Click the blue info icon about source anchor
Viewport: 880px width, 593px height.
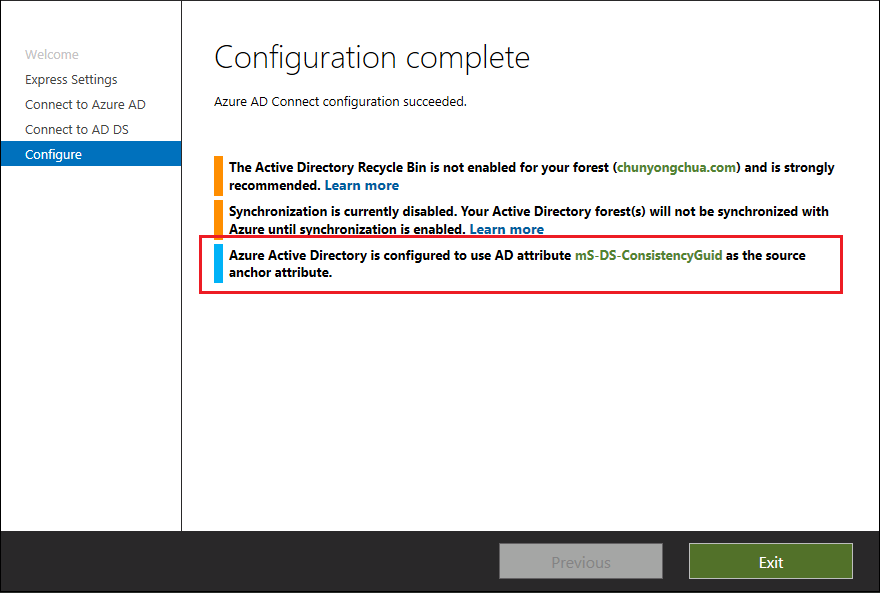217,263
